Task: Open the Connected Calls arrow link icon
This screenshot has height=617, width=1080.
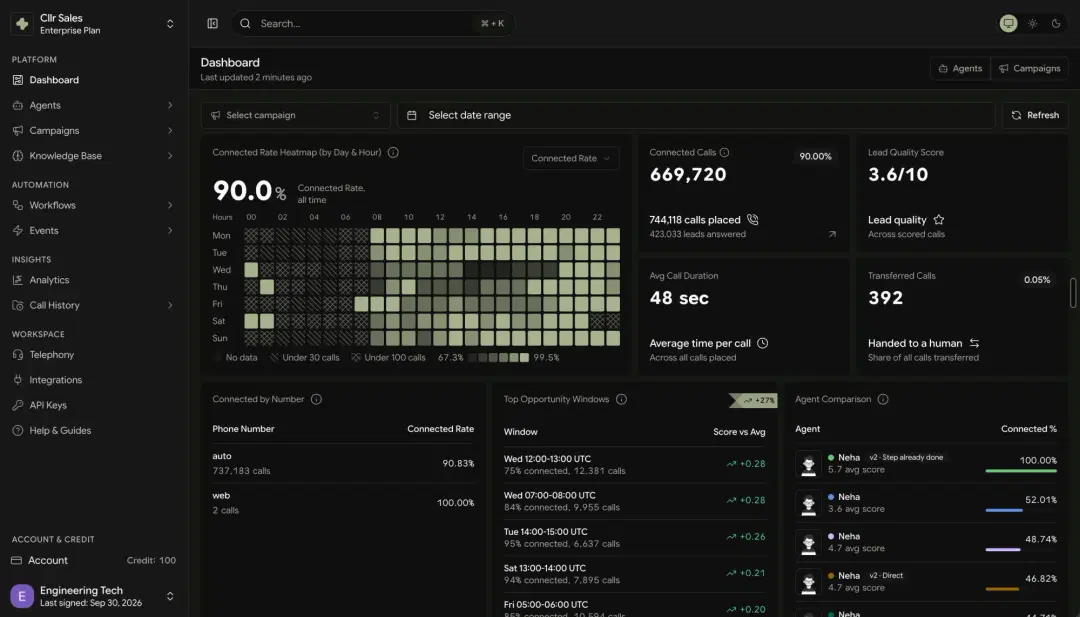Action: point(832,234)
